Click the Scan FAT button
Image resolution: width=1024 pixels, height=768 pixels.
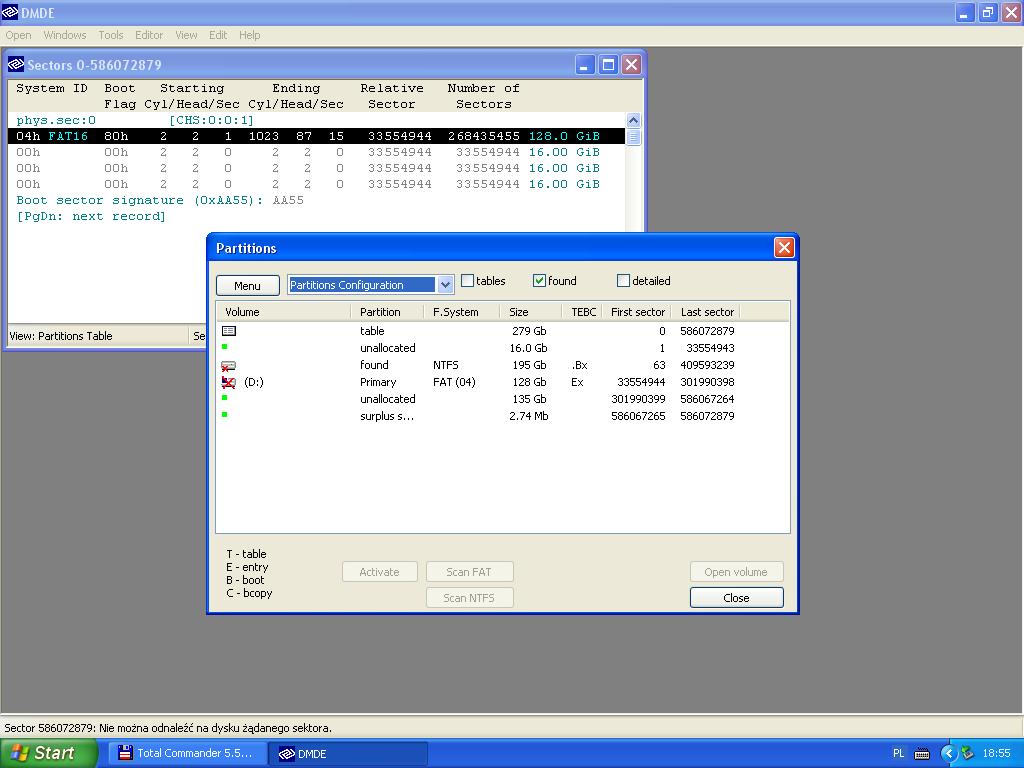(x=469, y=572)
